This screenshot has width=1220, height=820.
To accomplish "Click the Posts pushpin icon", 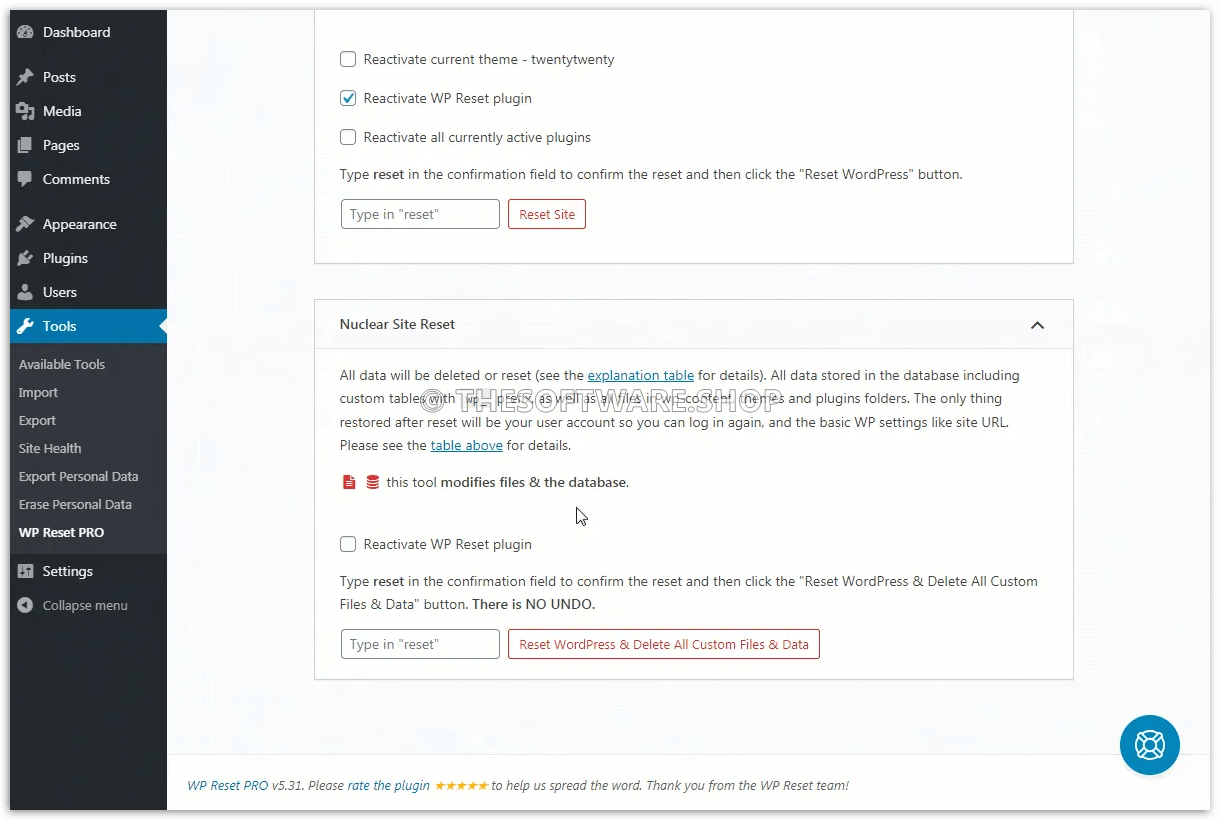I will pyautogui.click(x=25, y=77).
